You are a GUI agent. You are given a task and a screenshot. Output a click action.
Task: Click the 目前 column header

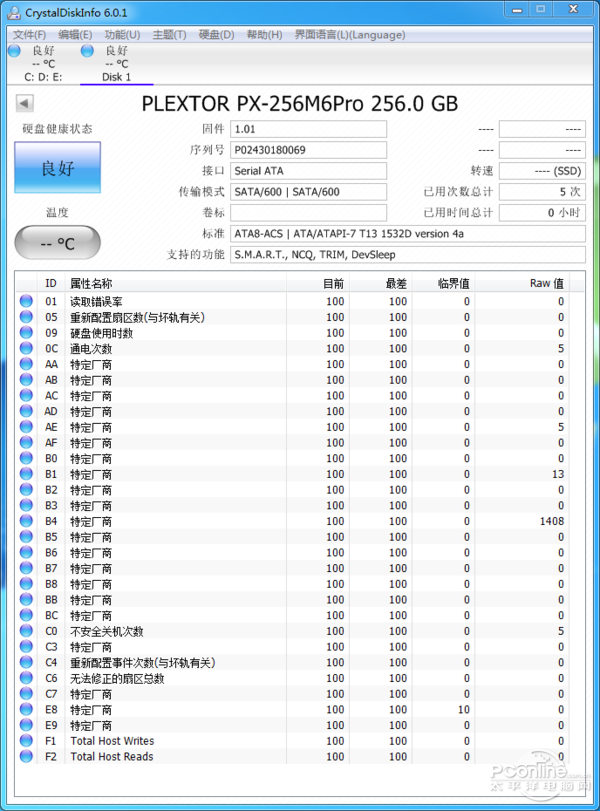(318, 283)
